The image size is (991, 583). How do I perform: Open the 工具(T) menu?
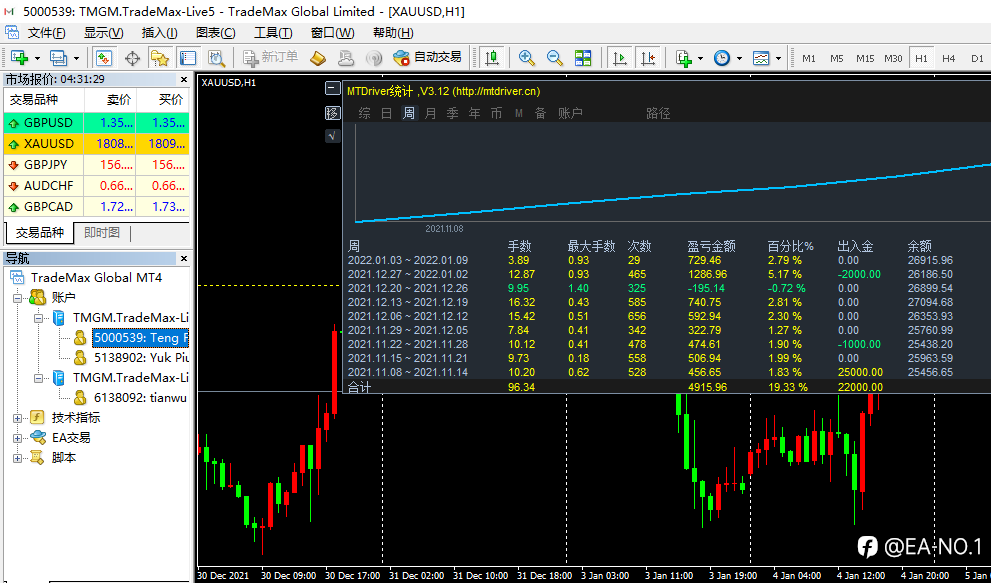pyautogui.click(x=273, y=33)
